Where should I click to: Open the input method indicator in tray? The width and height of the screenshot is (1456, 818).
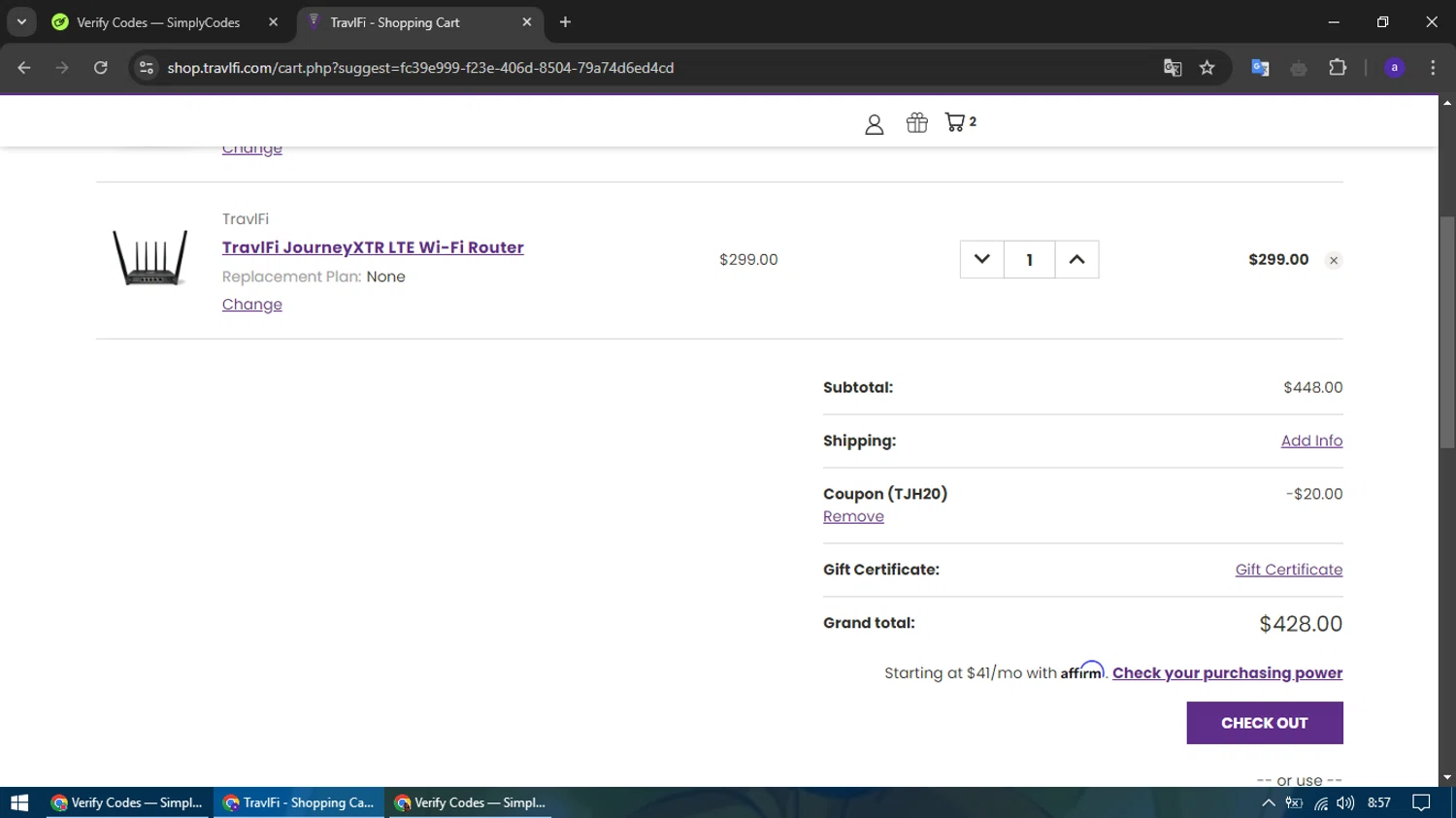(1294, 802)
